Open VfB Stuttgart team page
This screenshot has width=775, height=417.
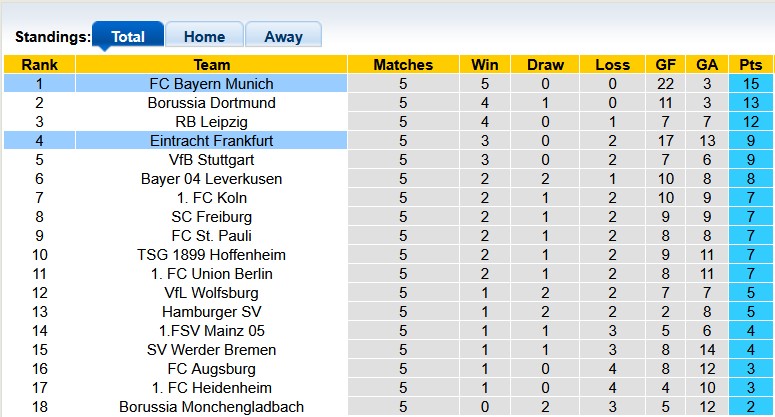point(211,160)
